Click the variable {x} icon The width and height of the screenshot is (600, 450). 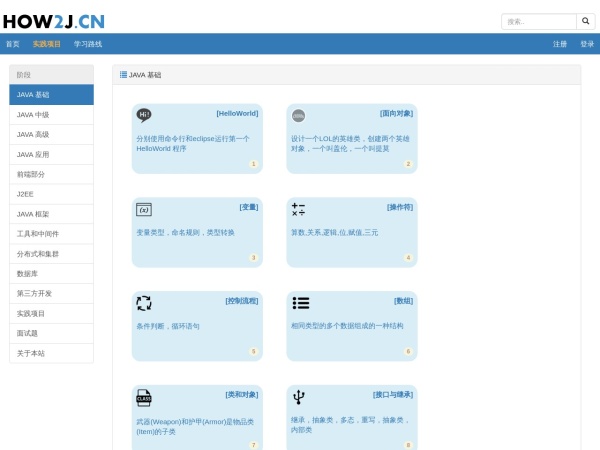[x=144, y=209]
